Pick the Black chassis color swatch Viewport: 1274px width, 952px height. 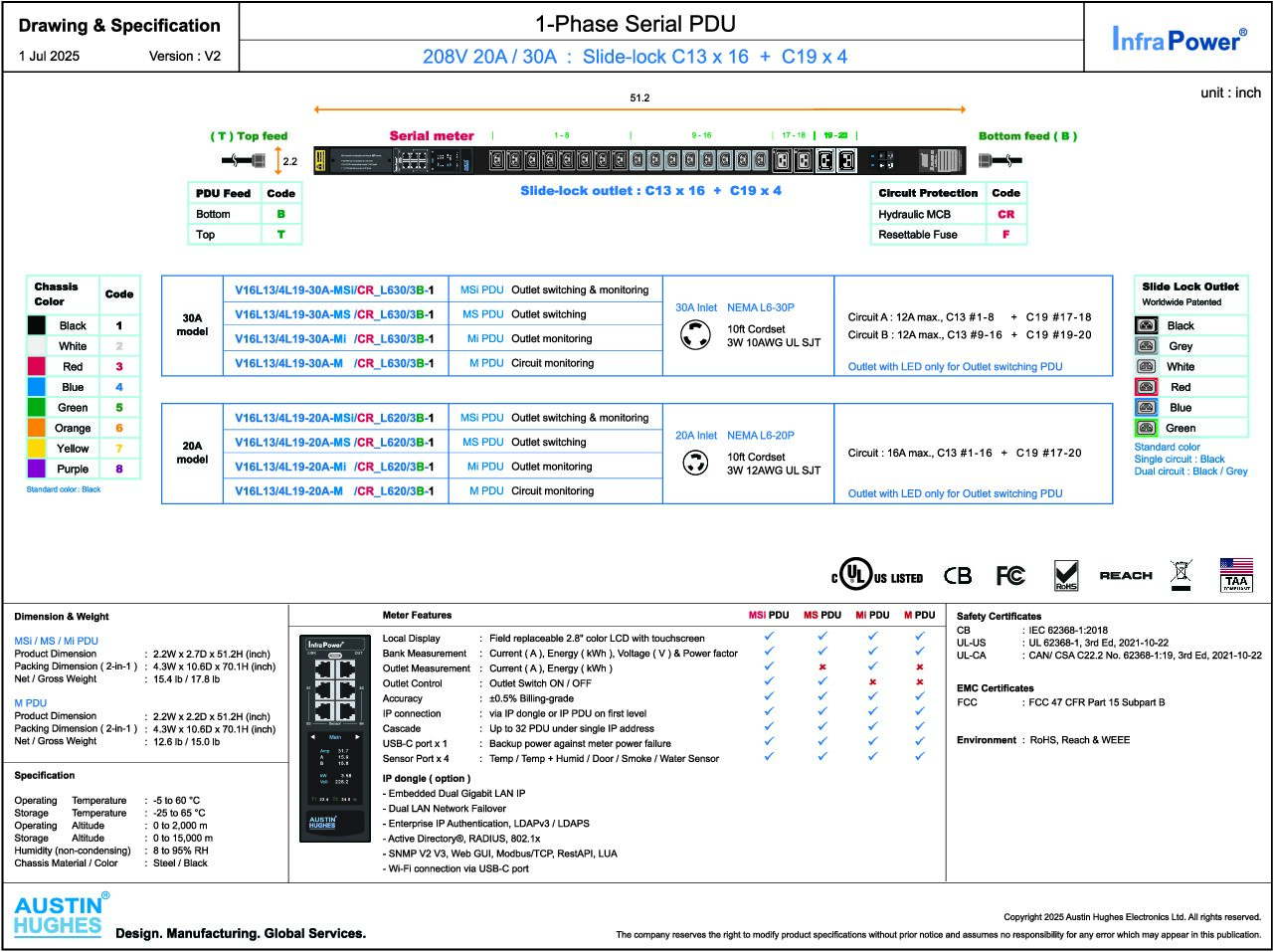[37, 325]
